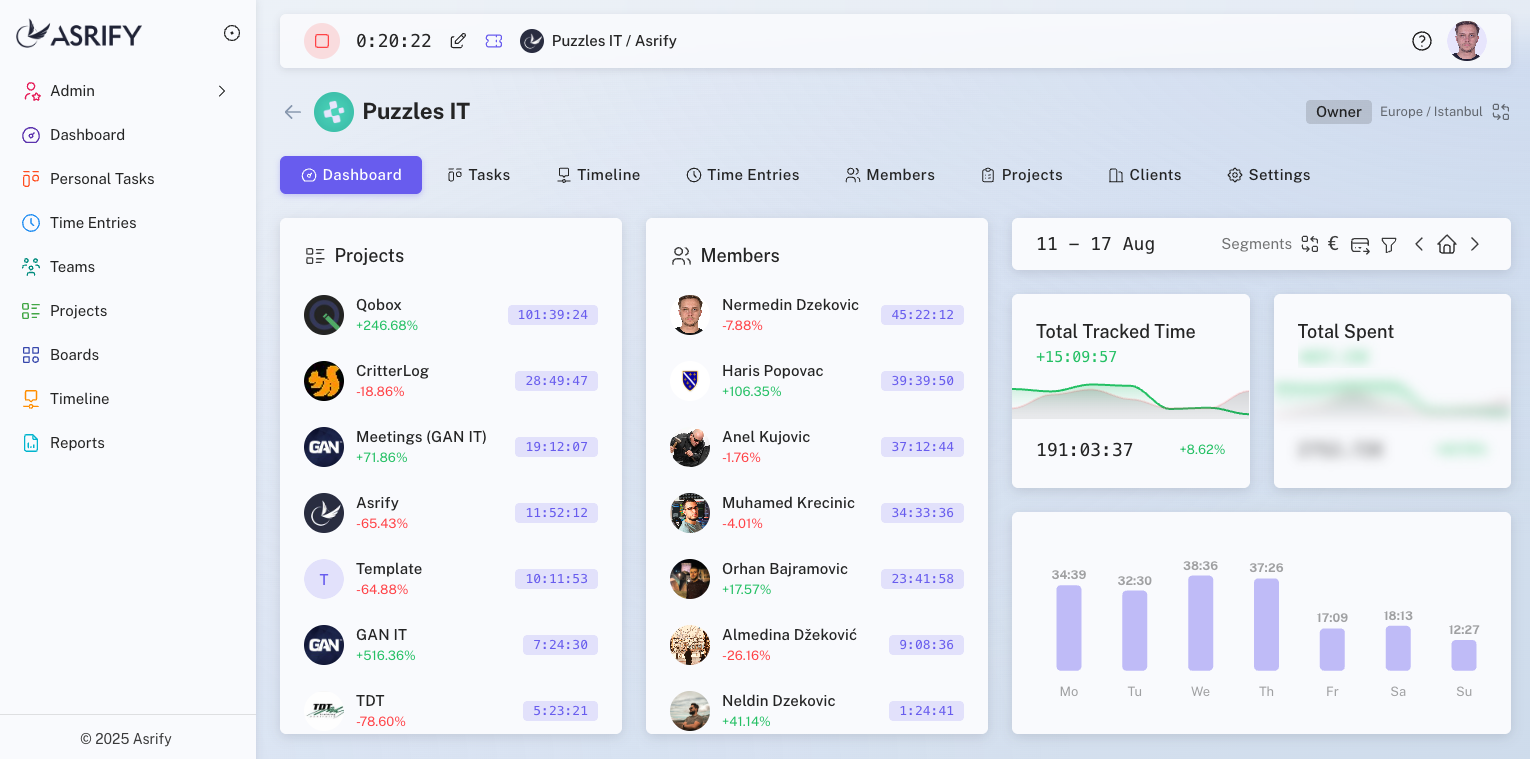Open the TDT project
1530x759 pixels.
[451, 711]
